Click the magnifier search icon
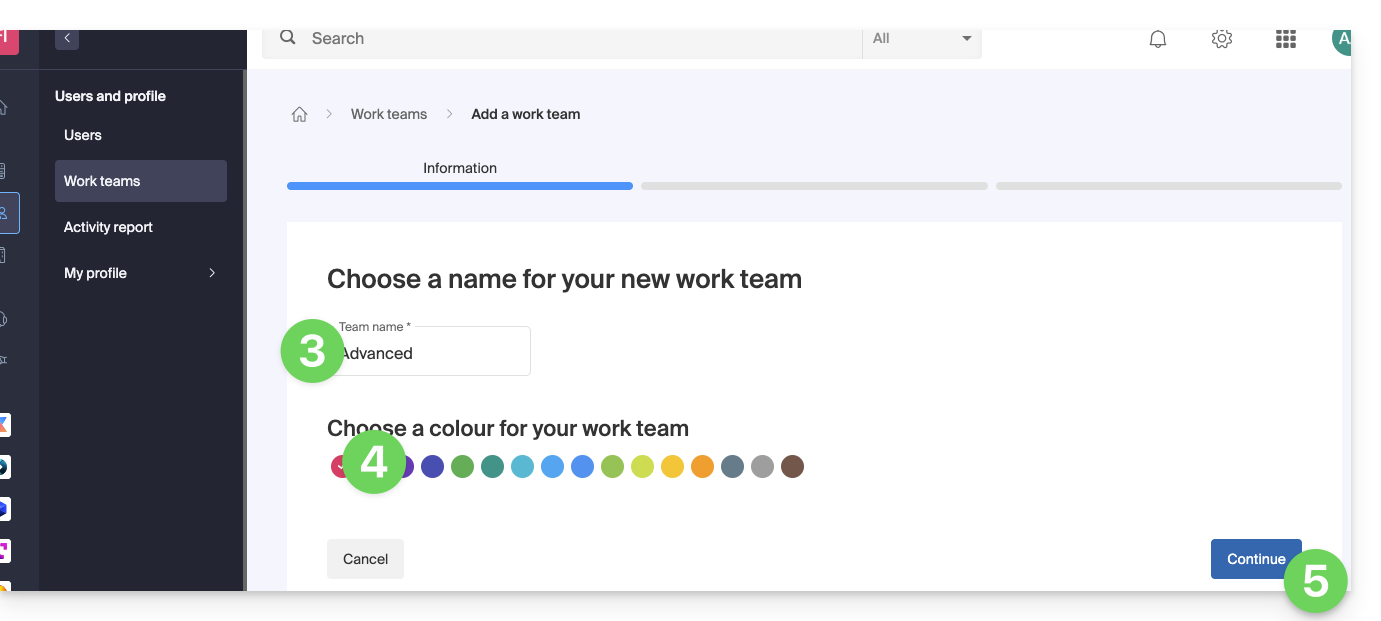The image size is (1381, 621). pyautogui.click(x=288, y=38)
